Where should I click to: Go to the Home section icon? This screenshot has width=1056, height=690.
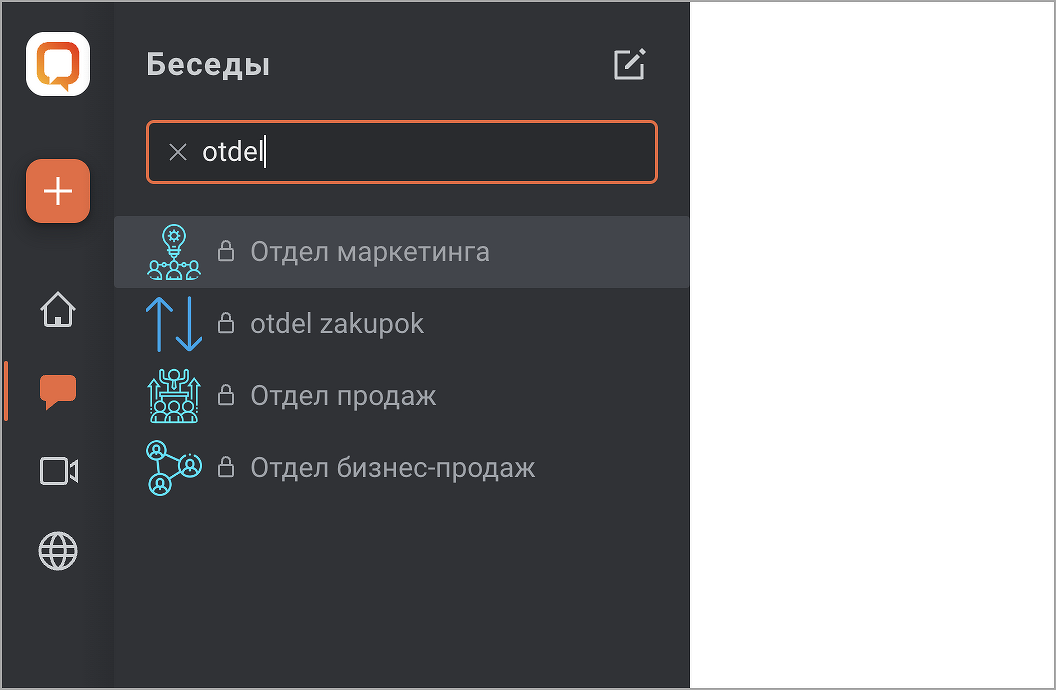(x=58, y=309)
